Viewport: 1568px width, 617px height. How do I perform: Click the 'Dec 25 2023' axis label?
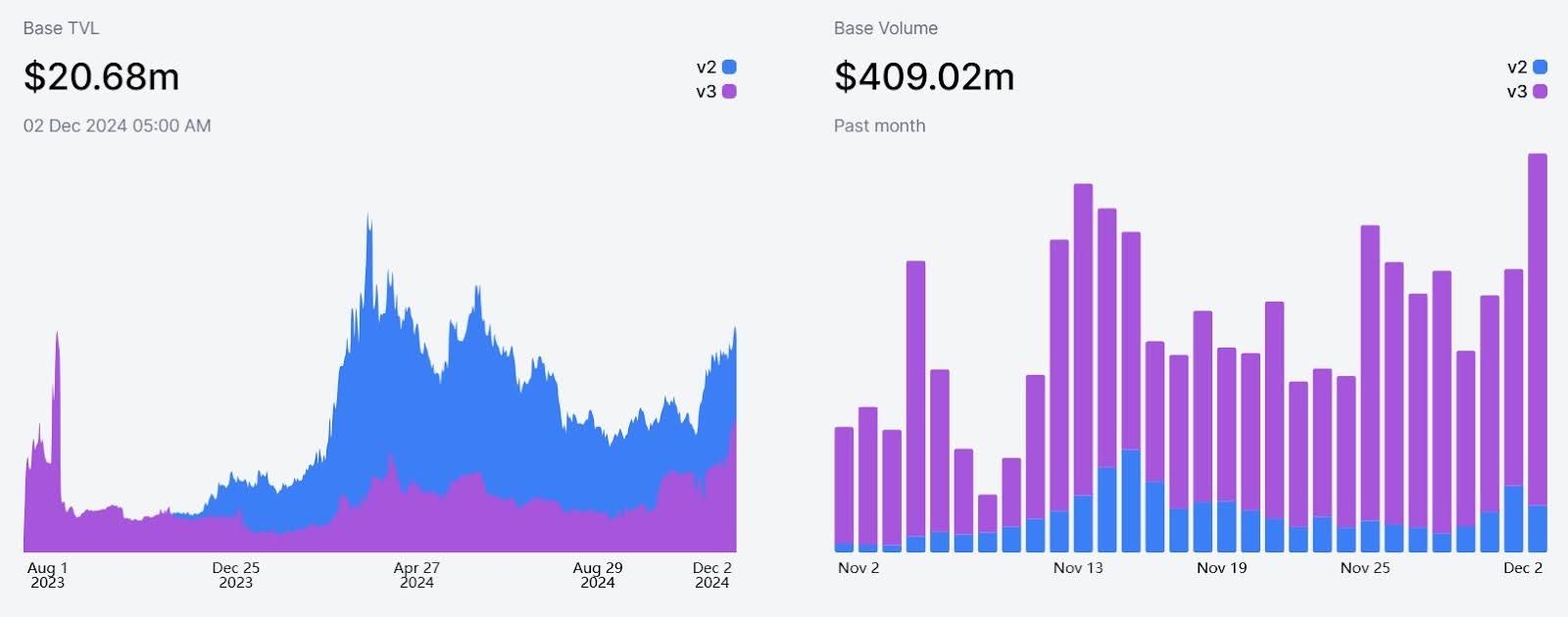click(x=235, y=575)
